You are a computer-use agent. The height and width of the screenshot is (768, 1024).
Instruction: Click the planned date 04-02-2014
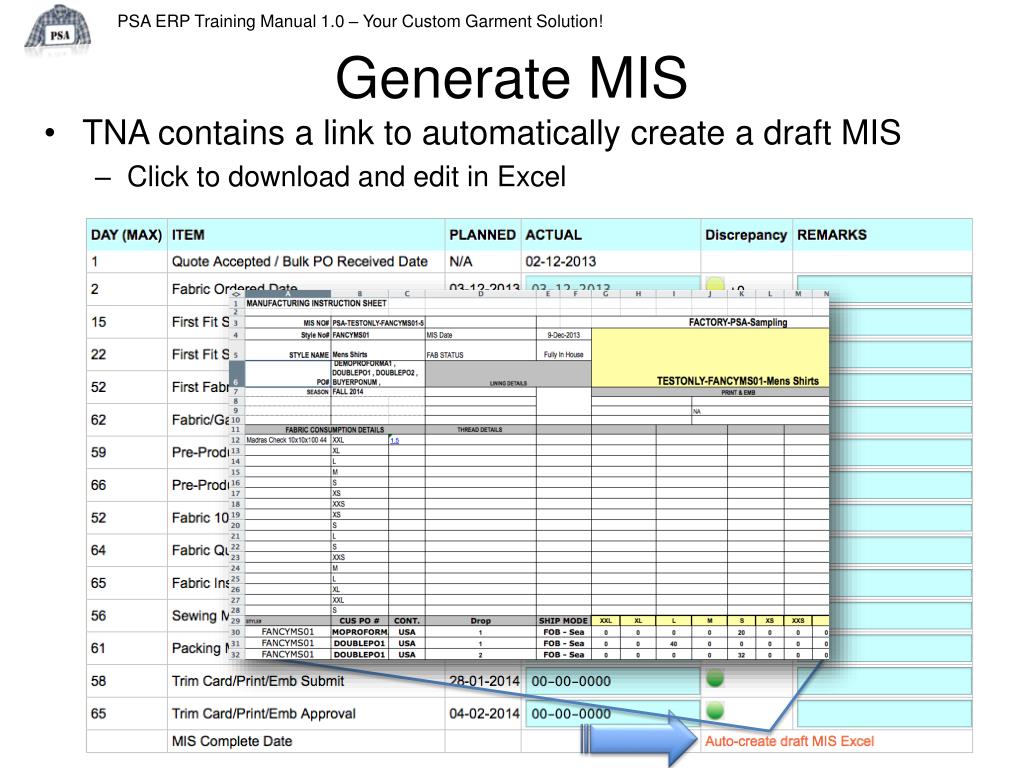click(485, 714)
